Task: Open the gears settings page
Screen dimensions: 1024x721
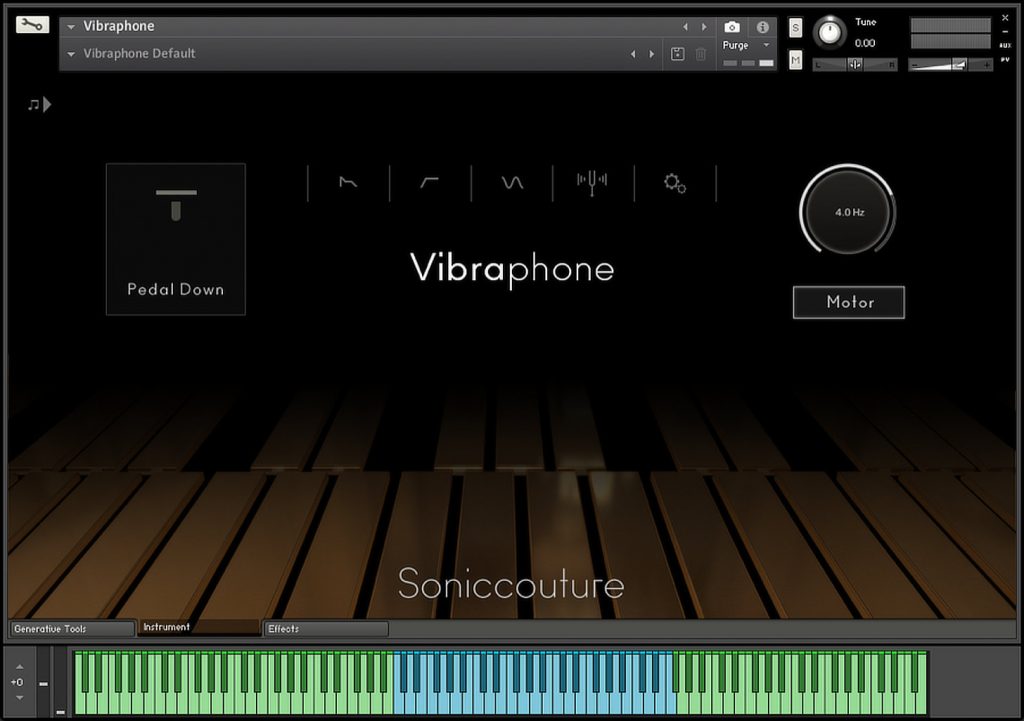Action: pos(675,183)
